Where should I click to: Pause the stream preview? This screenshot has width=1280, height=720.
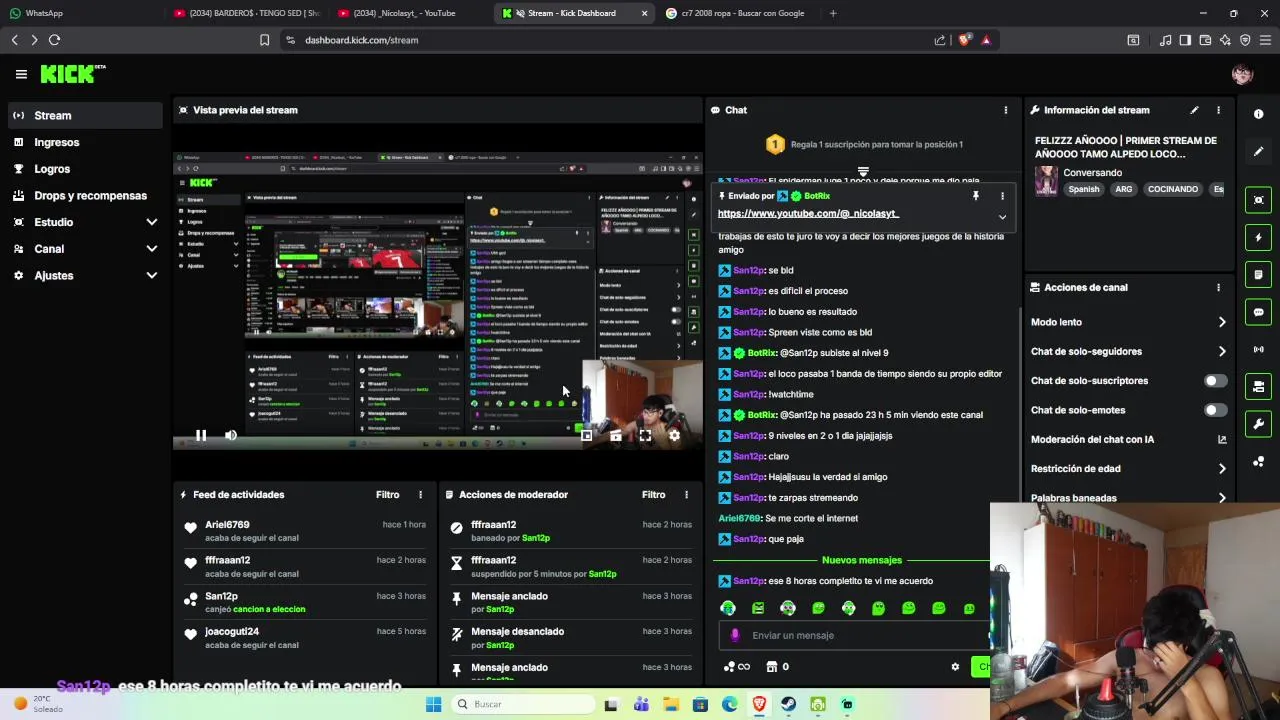201,435
